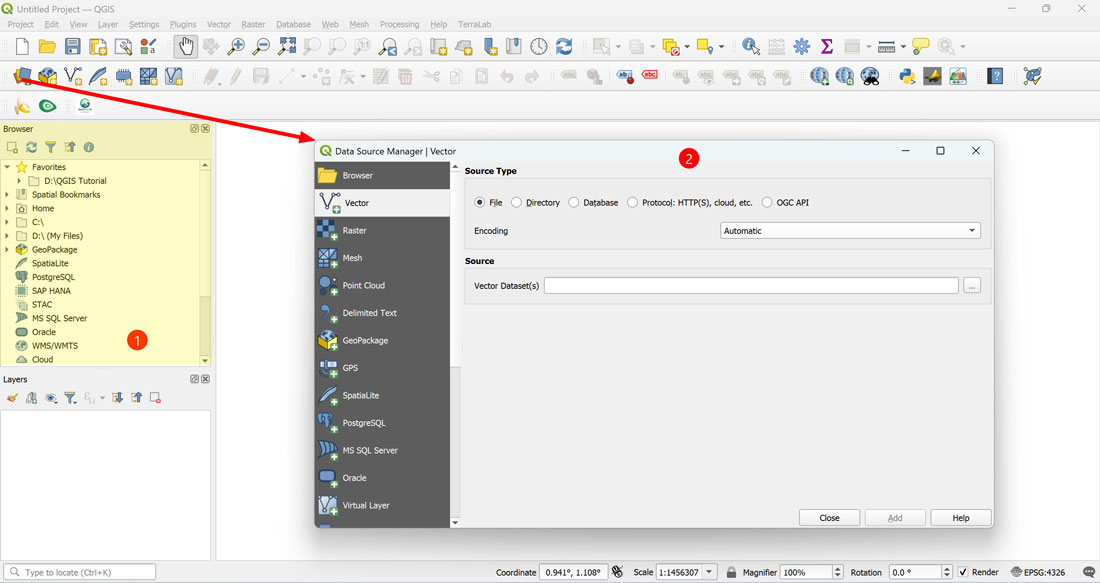Open the Measure tool dropdown arrow
This screenshot has height=583, width=1100.
point(903,47)
